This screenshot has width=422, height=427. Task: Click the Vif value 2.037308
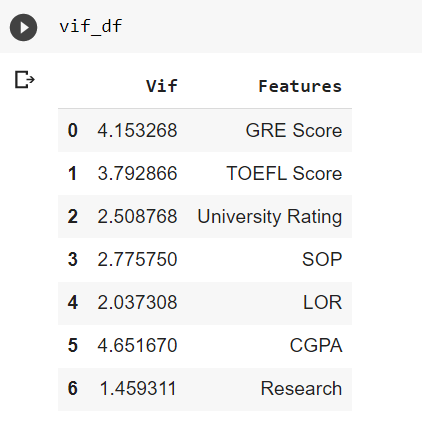137,302
